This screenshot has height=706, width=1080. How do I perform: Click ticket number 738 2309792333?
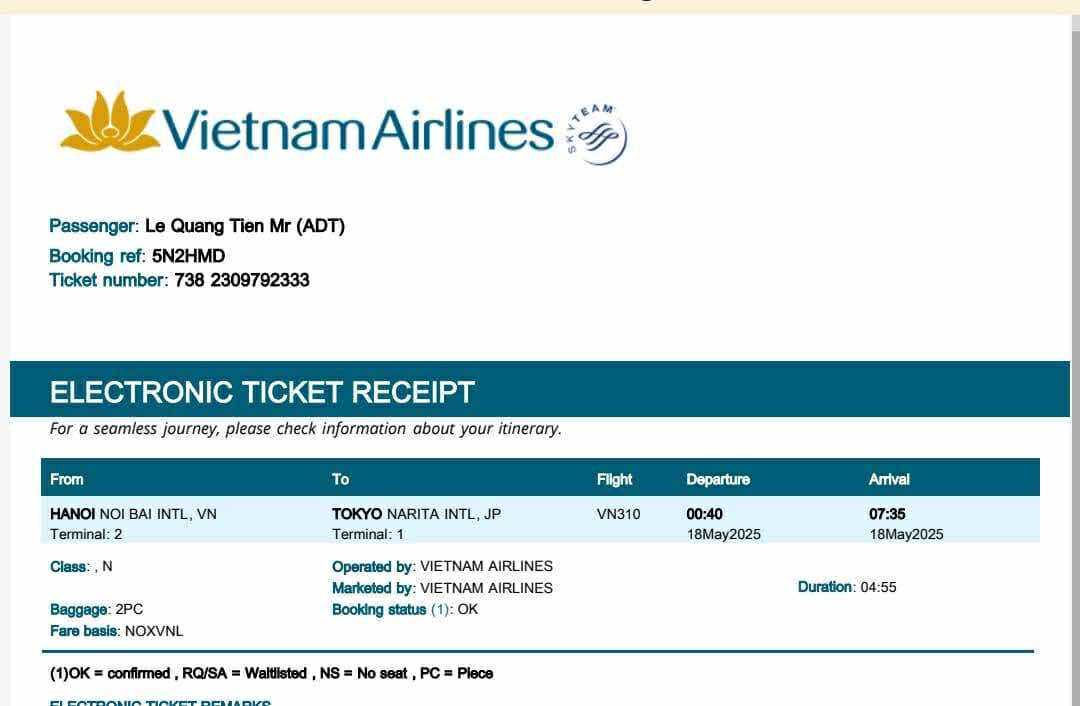coord(241,280)
